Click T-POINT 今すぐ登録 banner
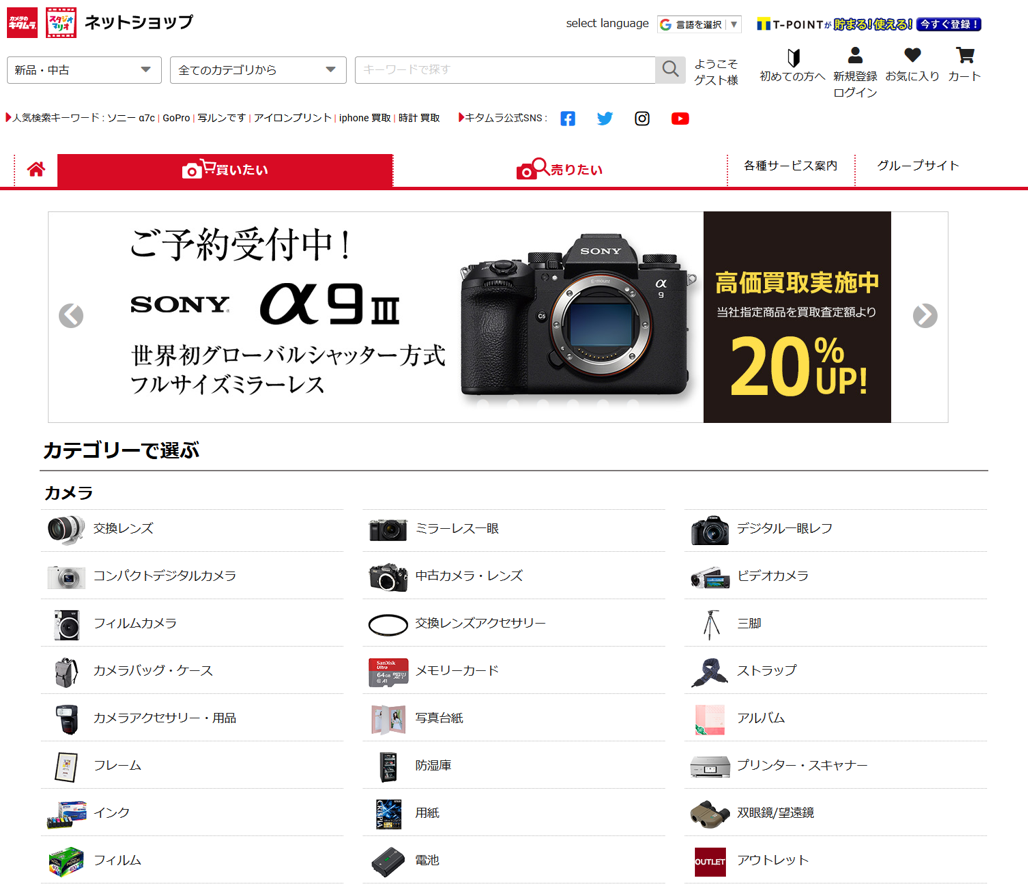This screenshot has width=1028, height=886. click(x=869, y=25)
